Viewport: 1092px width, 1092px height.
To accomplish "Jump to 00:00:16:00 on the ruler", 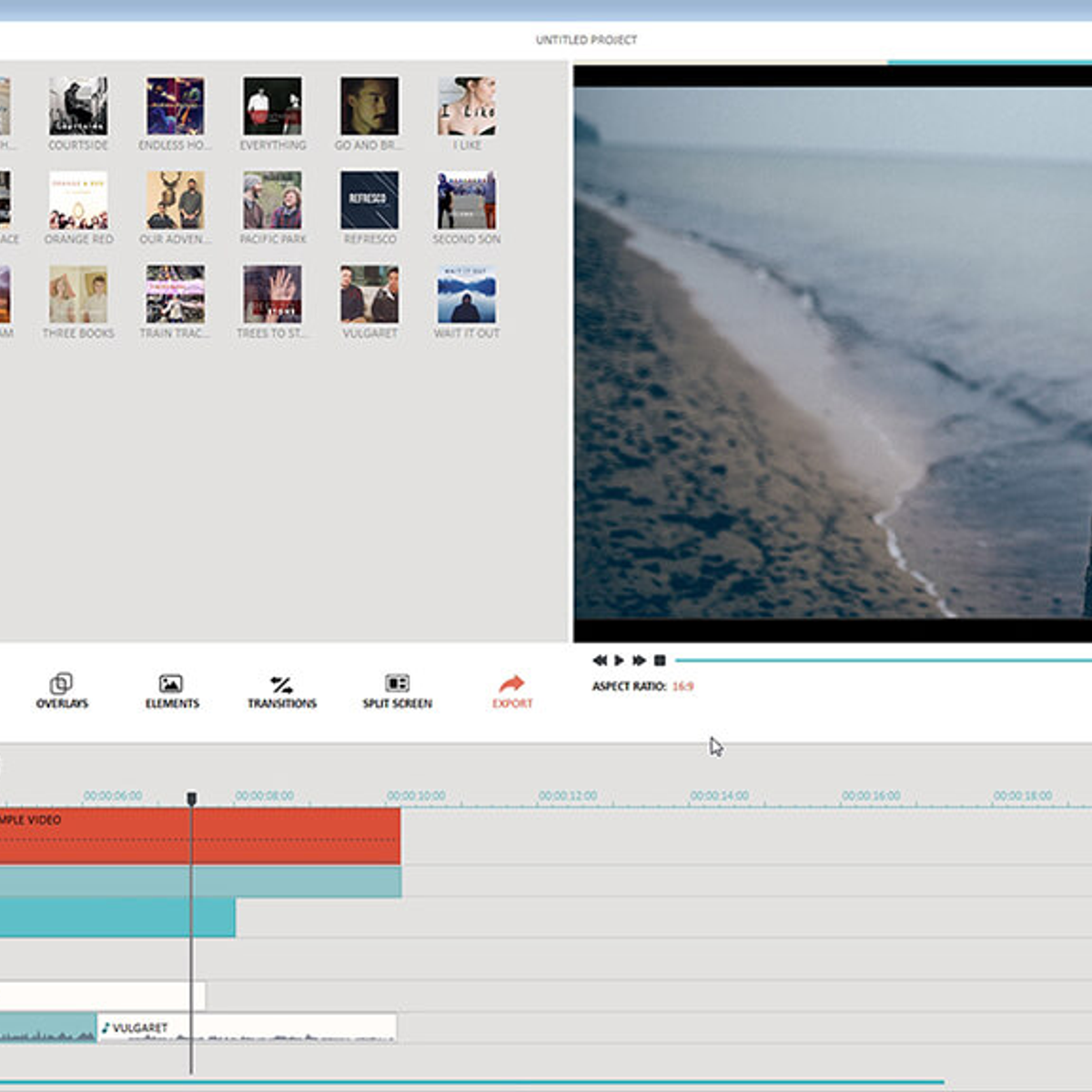I will tap(871, 796).
